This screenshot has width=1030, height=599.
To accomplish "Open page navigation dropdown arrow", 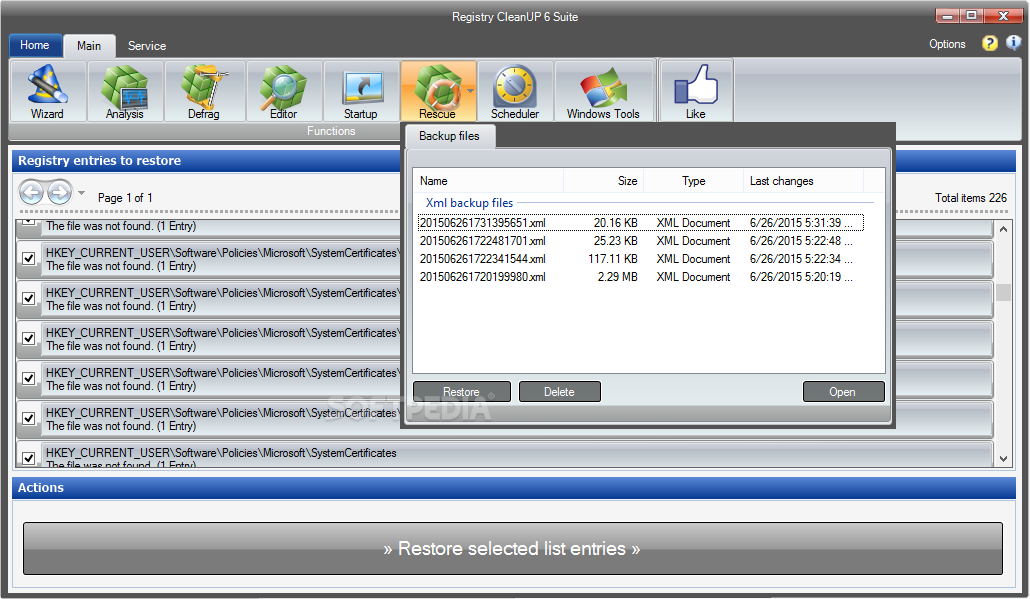I will pyautogui.click(x=81, y=192).
